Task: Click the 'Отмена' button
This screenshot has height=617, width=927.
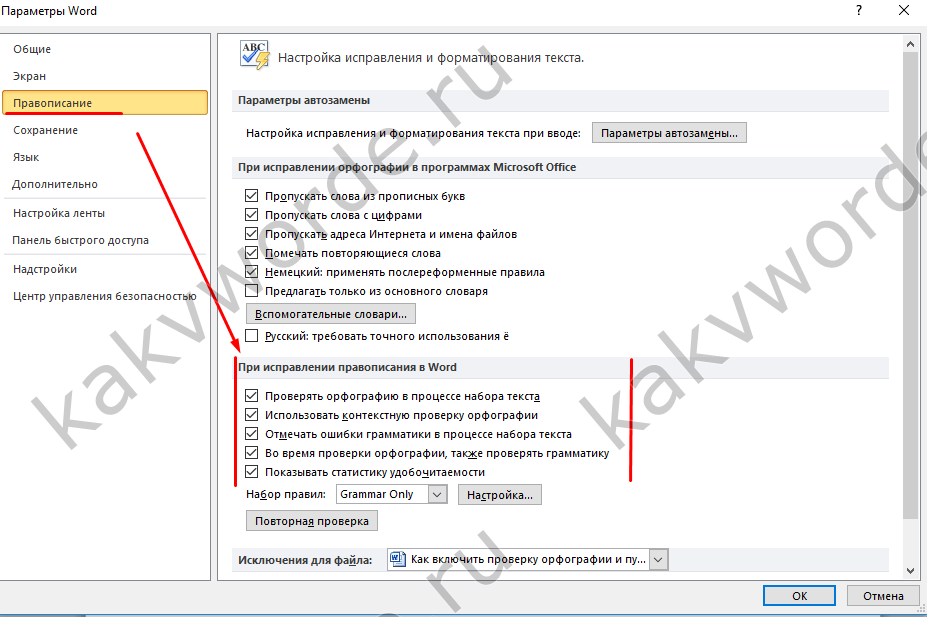Action: 883,596
